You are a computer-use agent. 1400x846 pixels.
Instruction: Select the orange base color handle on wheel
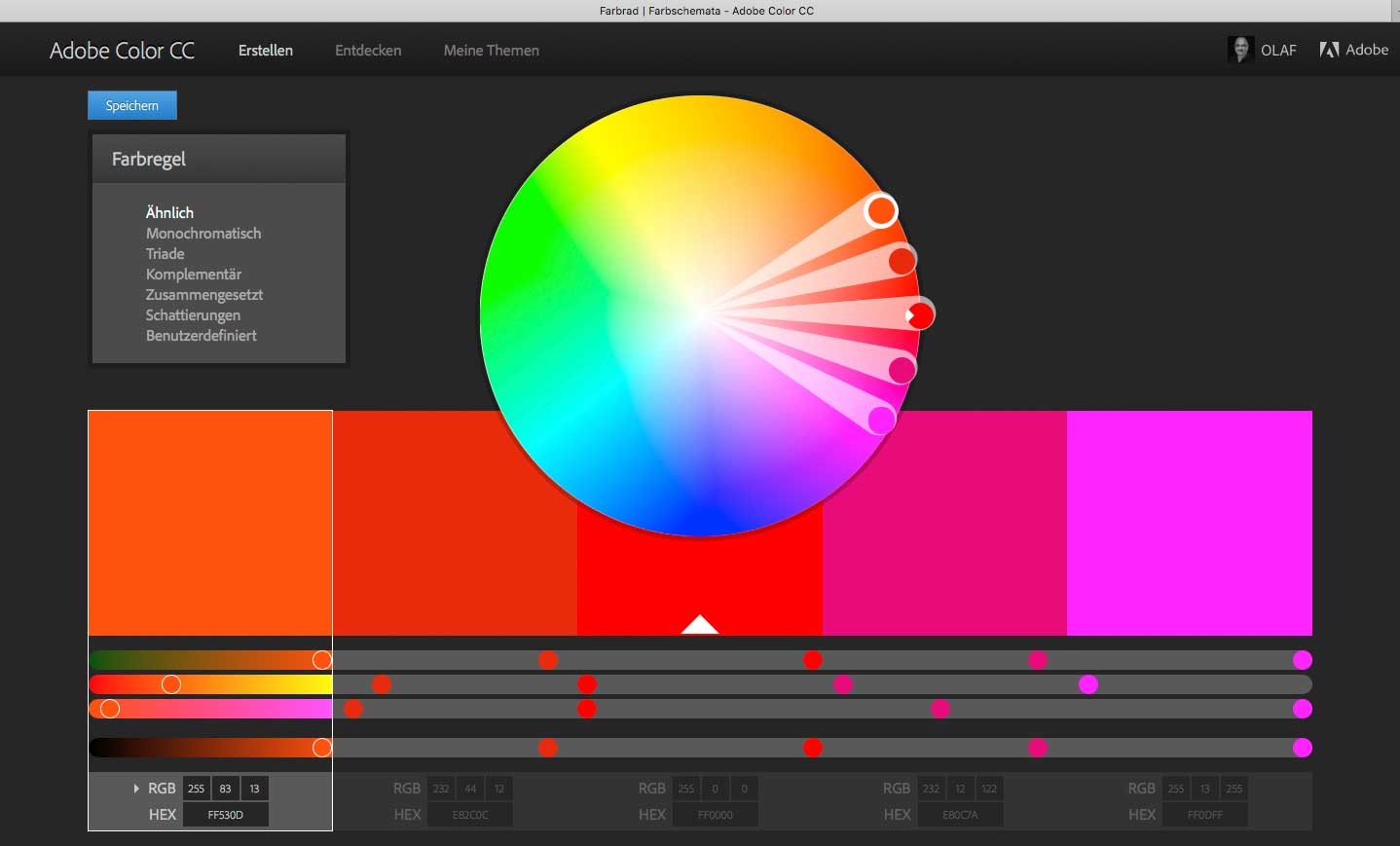click(x=880, y=210)
